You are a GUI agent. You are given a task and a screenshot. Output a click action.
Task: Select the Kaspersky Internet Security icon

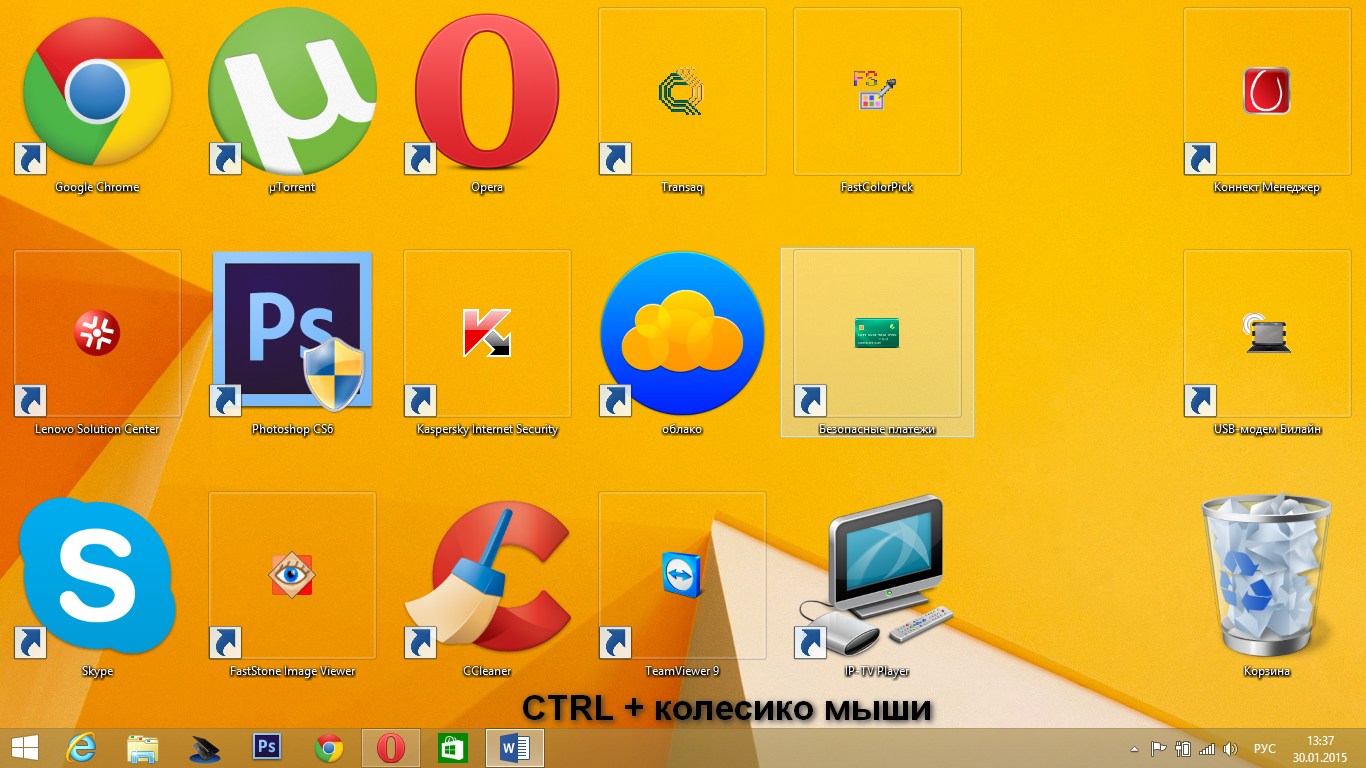[x=487, y=333]
